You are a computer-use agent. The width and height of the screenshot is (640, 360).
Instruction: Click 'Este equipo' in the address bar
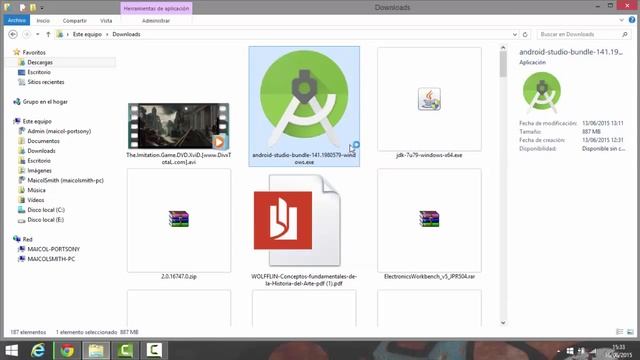click(x=87, y=34)
